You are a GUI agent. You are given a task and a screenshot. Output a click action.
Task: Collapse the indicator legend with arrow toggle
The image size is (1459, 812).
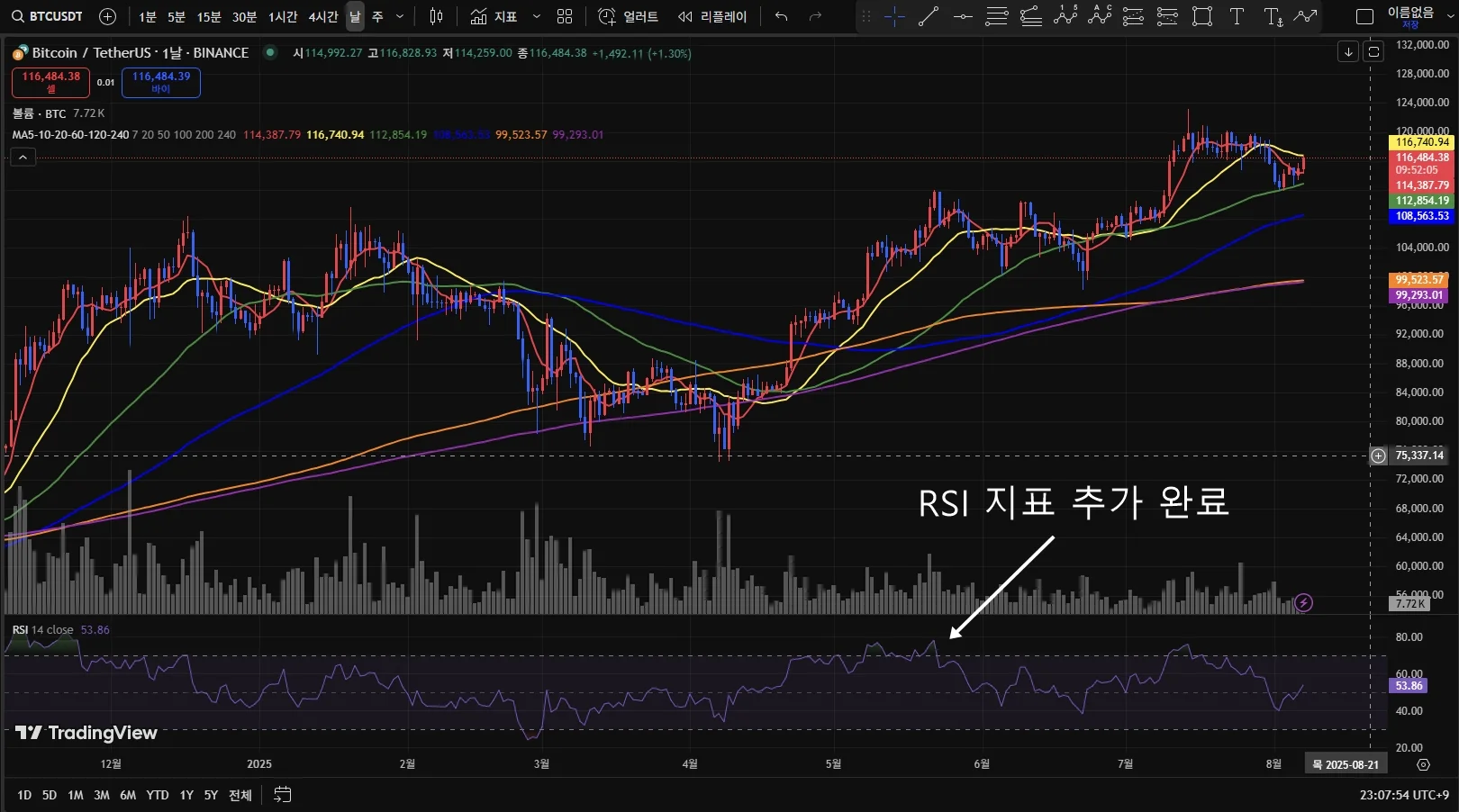click(23, 158)
